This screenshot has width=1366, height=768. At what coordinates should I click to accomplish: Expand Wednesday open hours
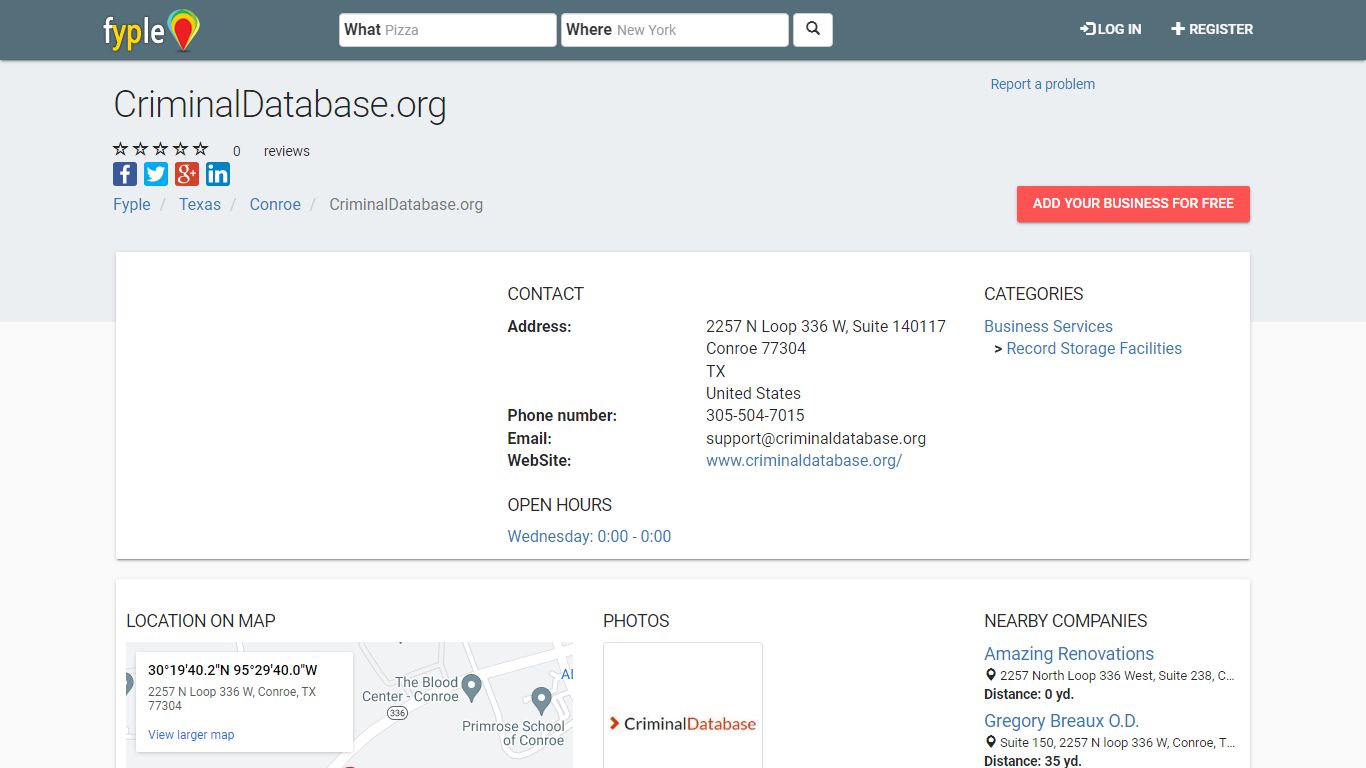point(589,536)
